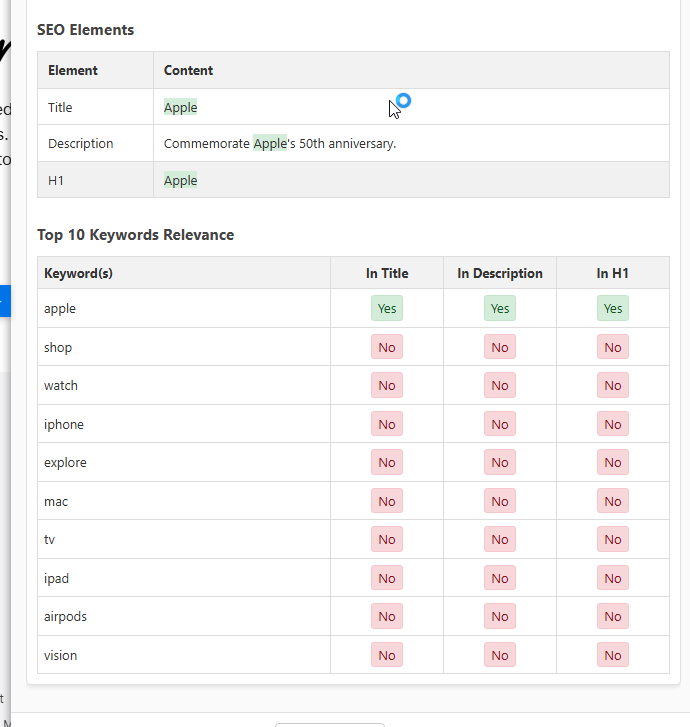Click the Commemorate Apple's 50th anniversary description

[x=280, y=143]
